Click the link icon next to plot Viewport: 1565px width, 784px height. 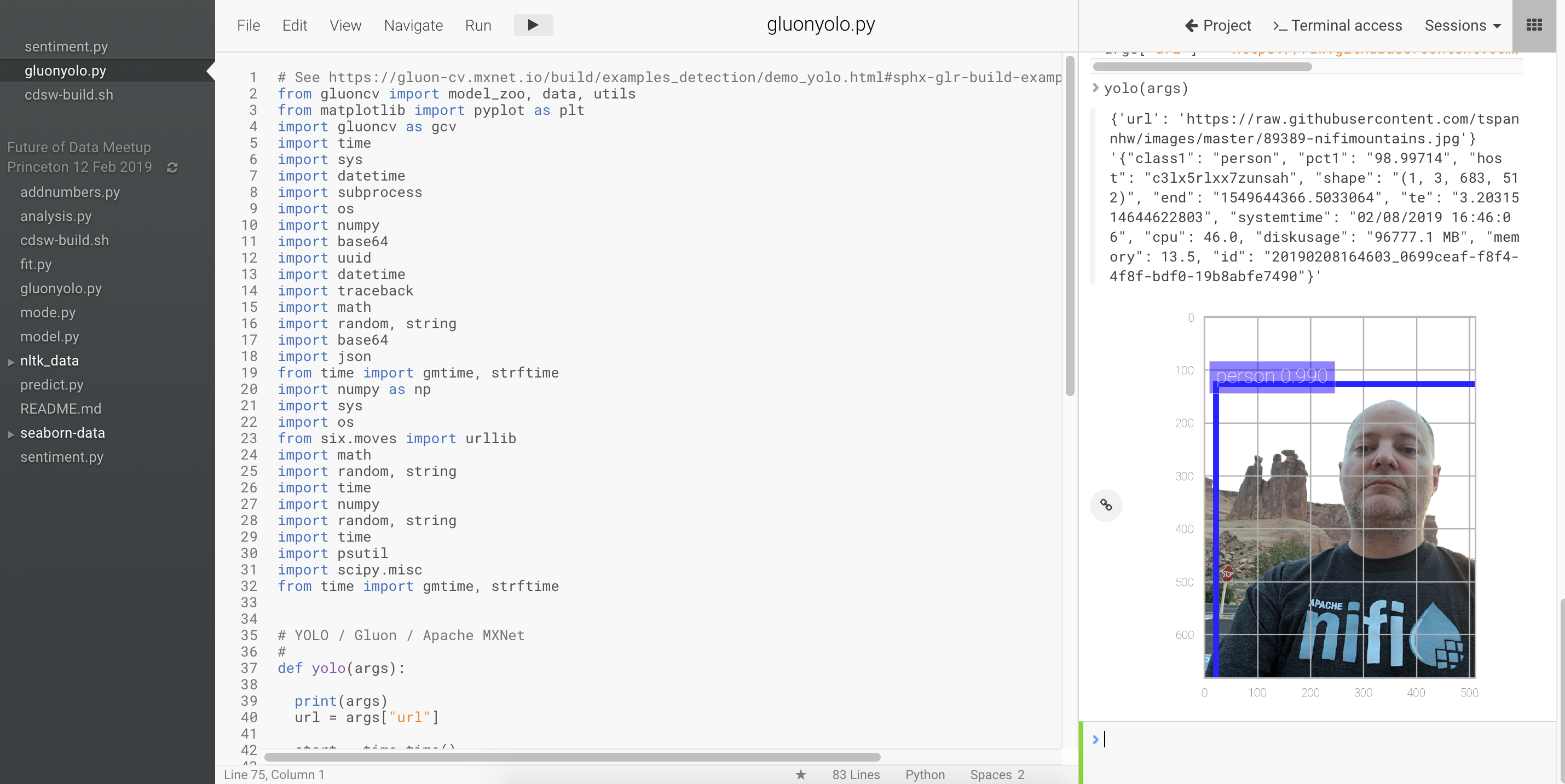[x=1106, y=504]
